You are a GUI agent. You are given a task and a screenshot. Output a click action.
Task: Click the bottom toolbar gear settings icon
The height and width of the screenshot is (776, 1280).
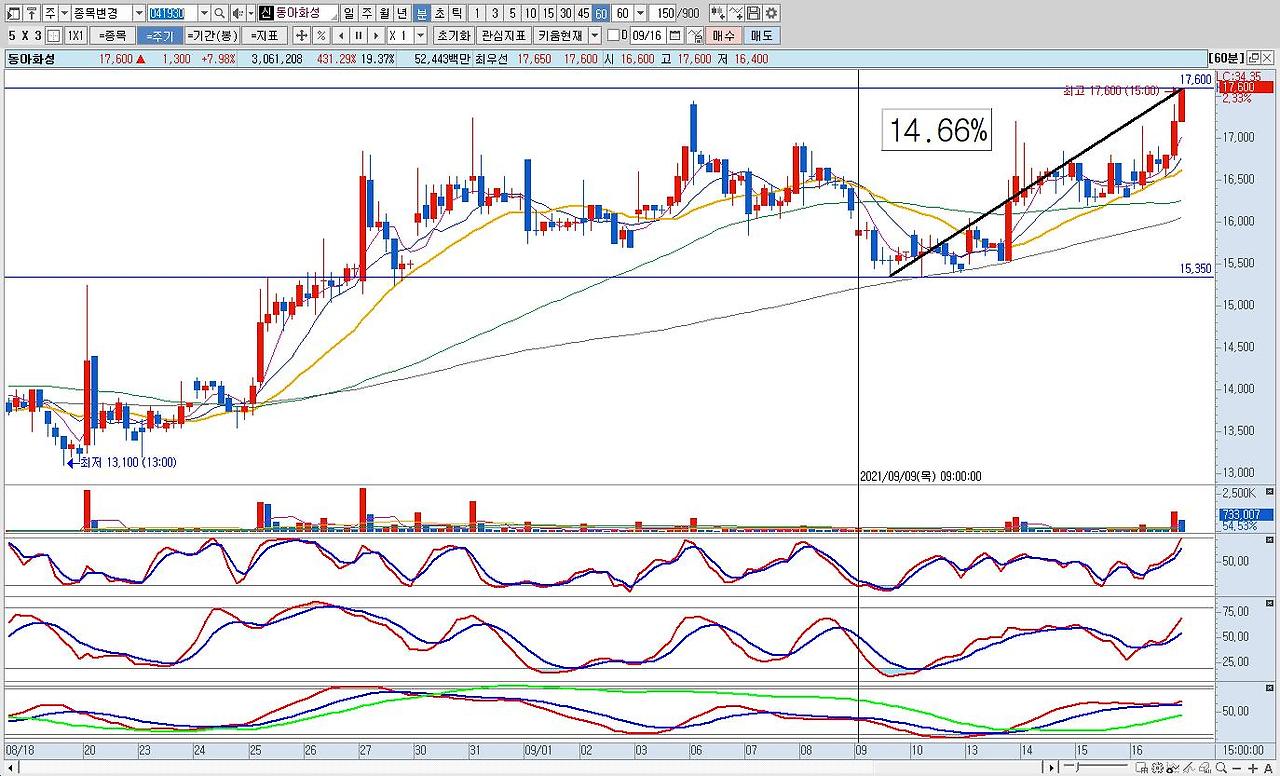coord(1157,768)
